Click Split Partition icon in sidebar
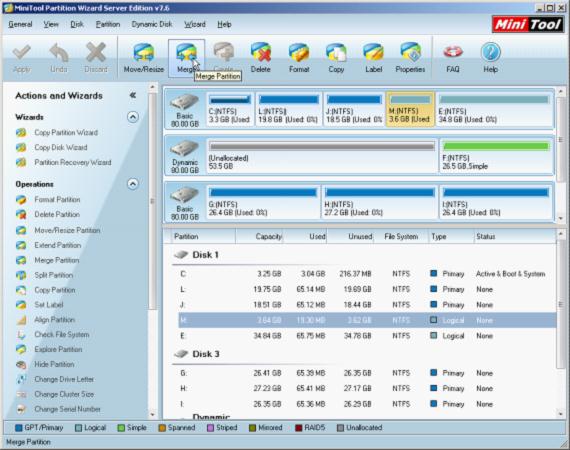Viewport: 570px width, 450px height. click(x=21, y=275)
